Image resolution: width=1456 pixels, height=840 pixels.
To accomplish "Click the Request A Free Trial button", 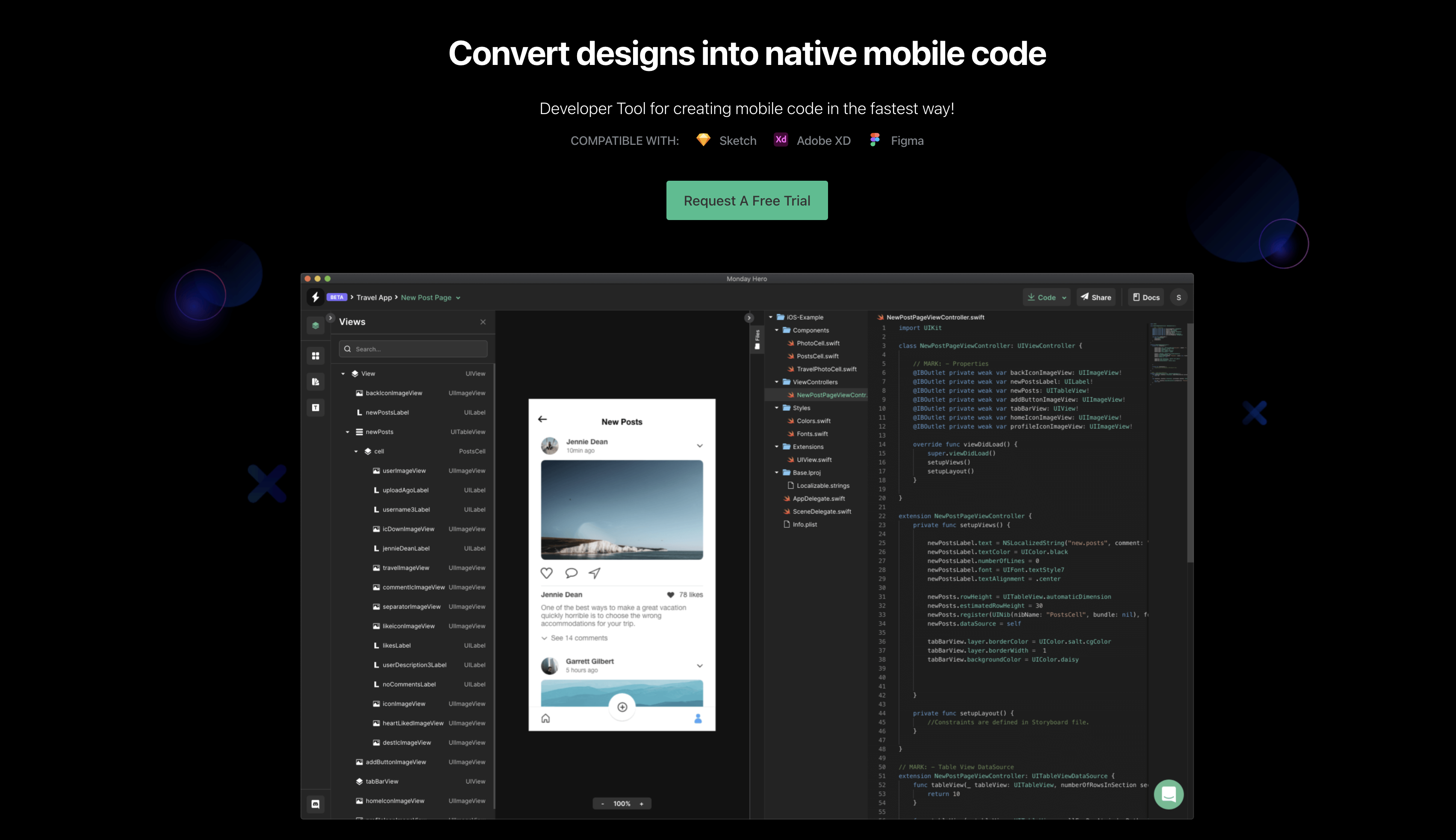I will pos(747,200).
